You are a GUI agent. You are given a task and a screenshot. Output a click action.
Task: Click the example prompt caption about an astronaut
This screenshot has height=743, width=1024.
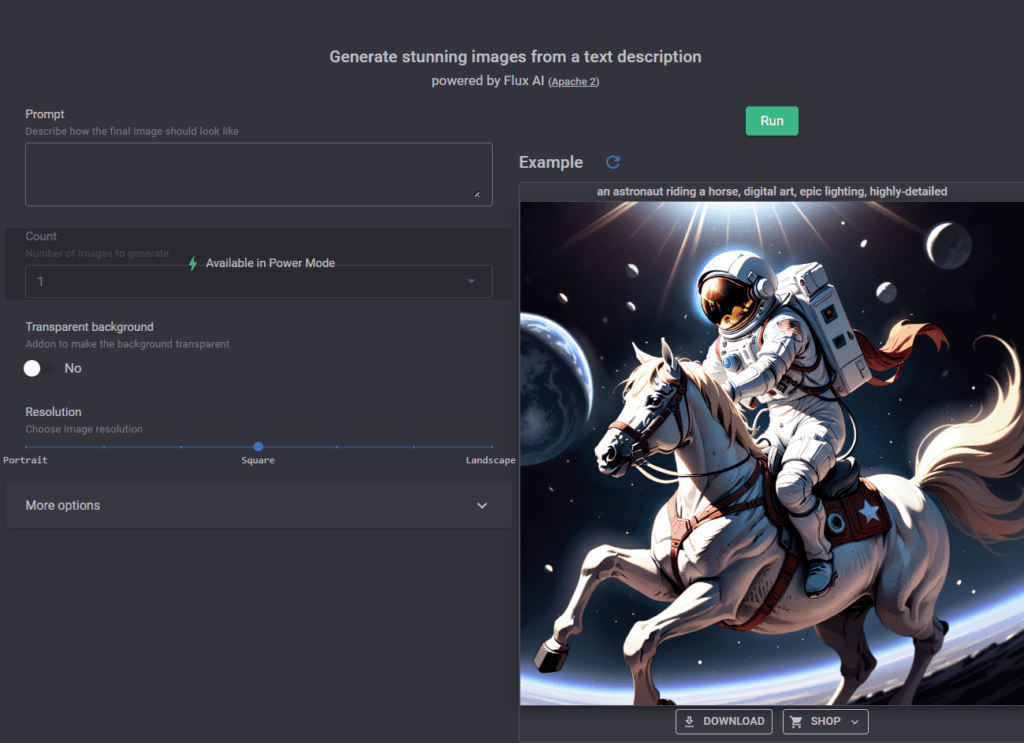pos(772,191)
